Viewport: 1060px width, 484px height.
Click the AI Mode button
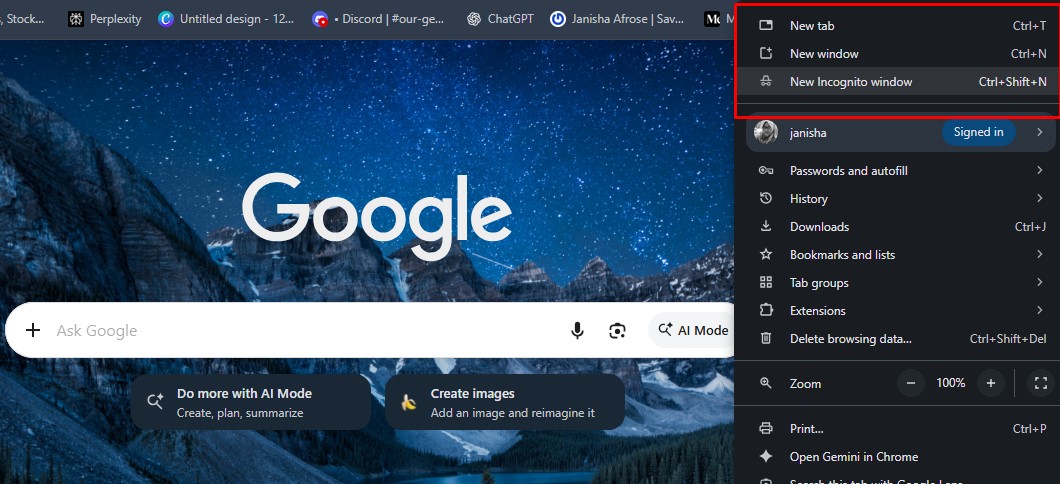pos(692,331)
